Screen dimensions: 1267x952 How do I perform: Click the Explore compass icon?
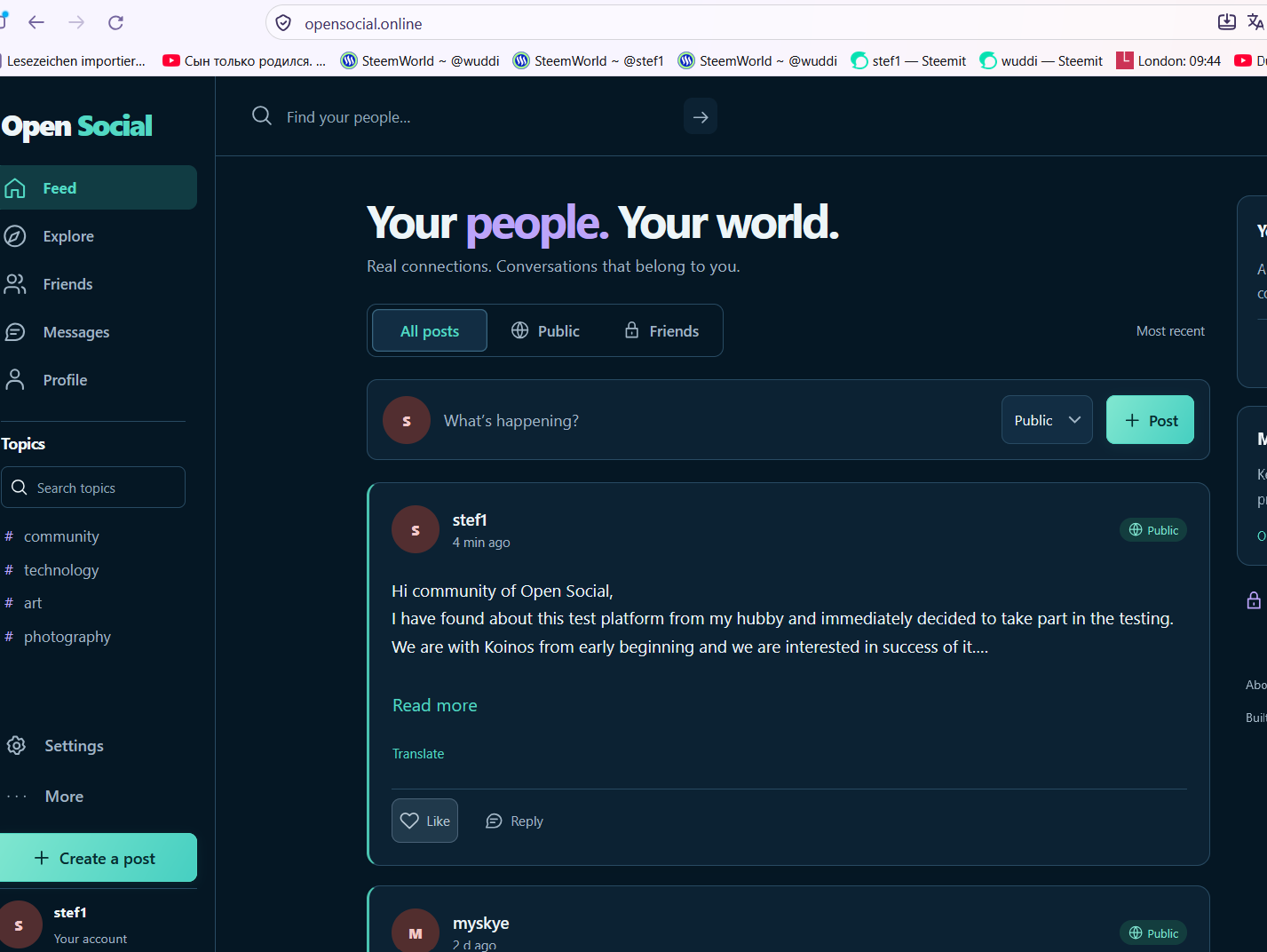tap(15, 236)
